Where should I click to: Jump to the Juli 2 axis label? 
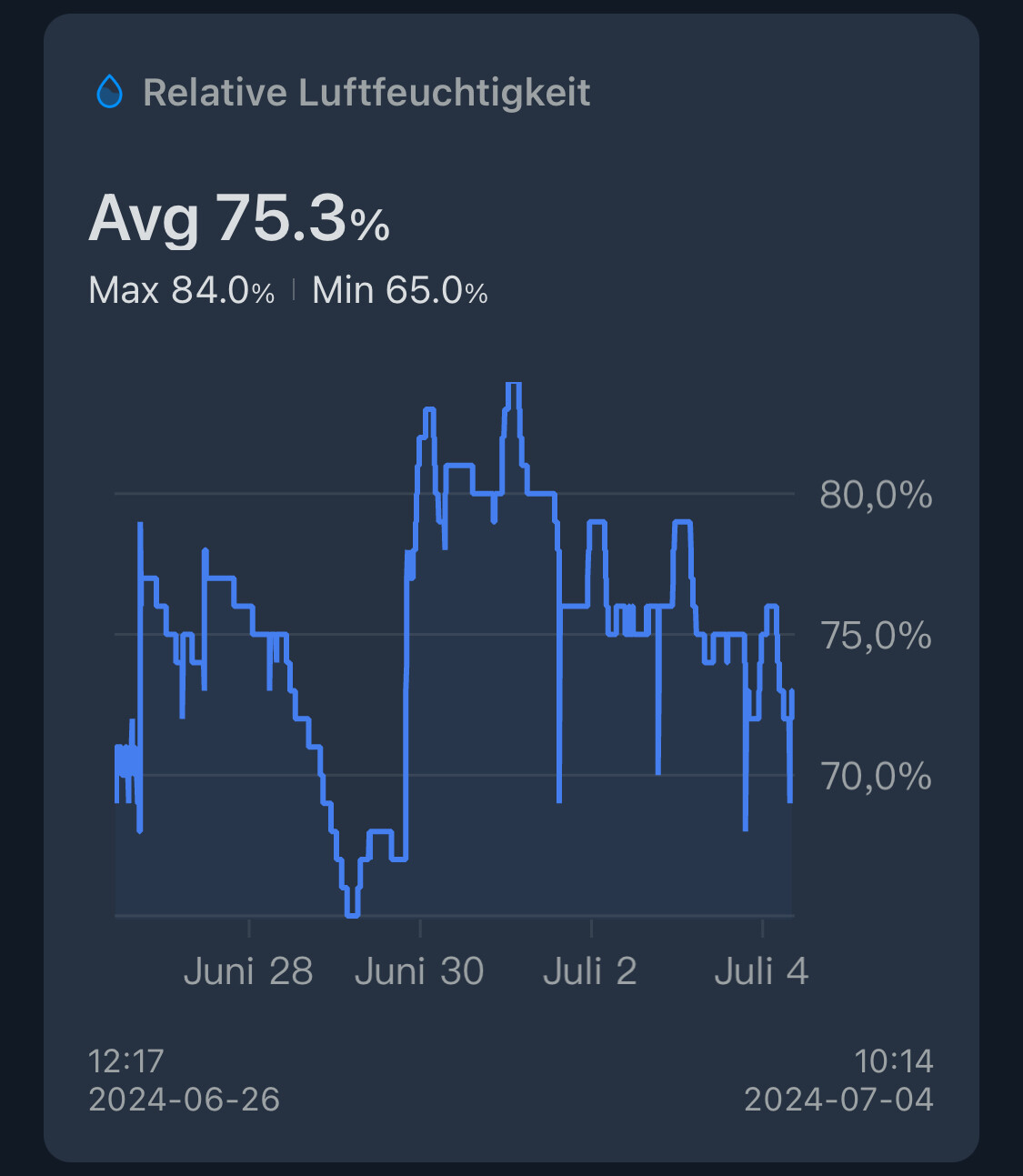589,971
